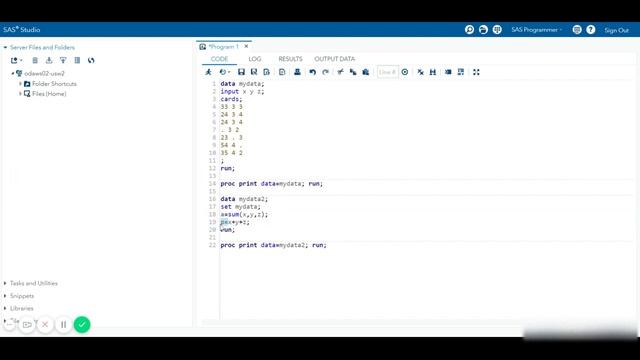Click the paste icon in code toolbar
This screenshot has height=360, width=640.
pos(366,72)
